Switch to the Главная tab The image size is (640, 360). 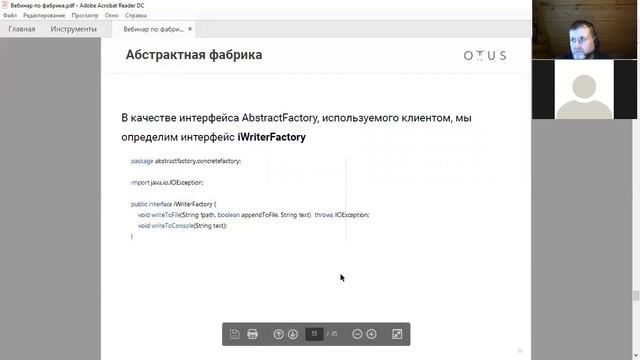click(22, 29)
